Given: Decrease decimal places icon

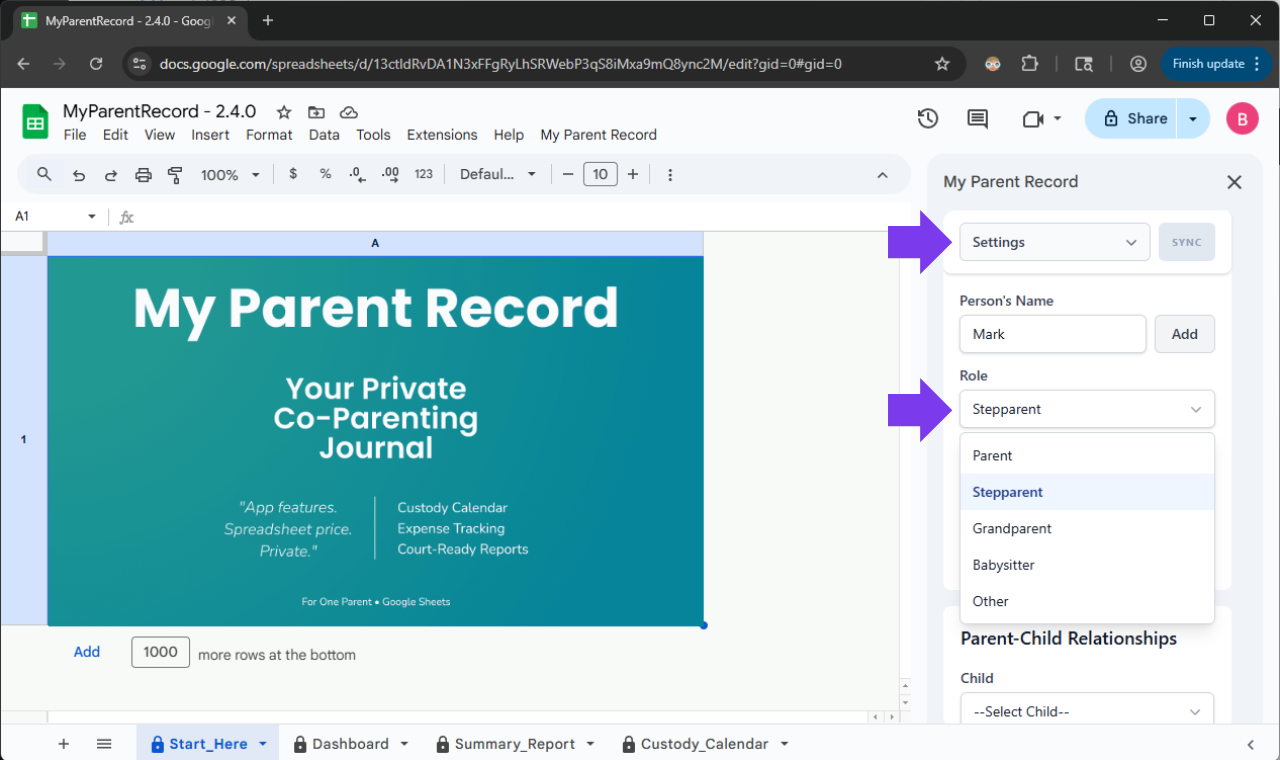Looking at the screenshot, I should 357,174.
